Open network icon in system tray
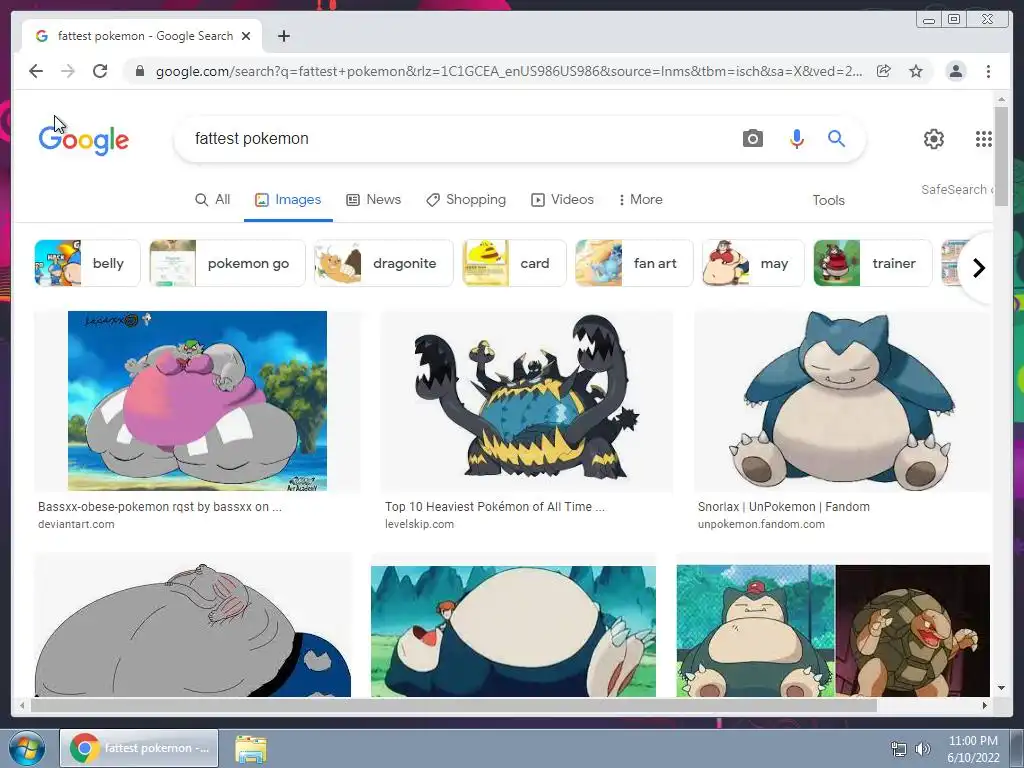The image size is (1024, 768). (x=899, y=749)
